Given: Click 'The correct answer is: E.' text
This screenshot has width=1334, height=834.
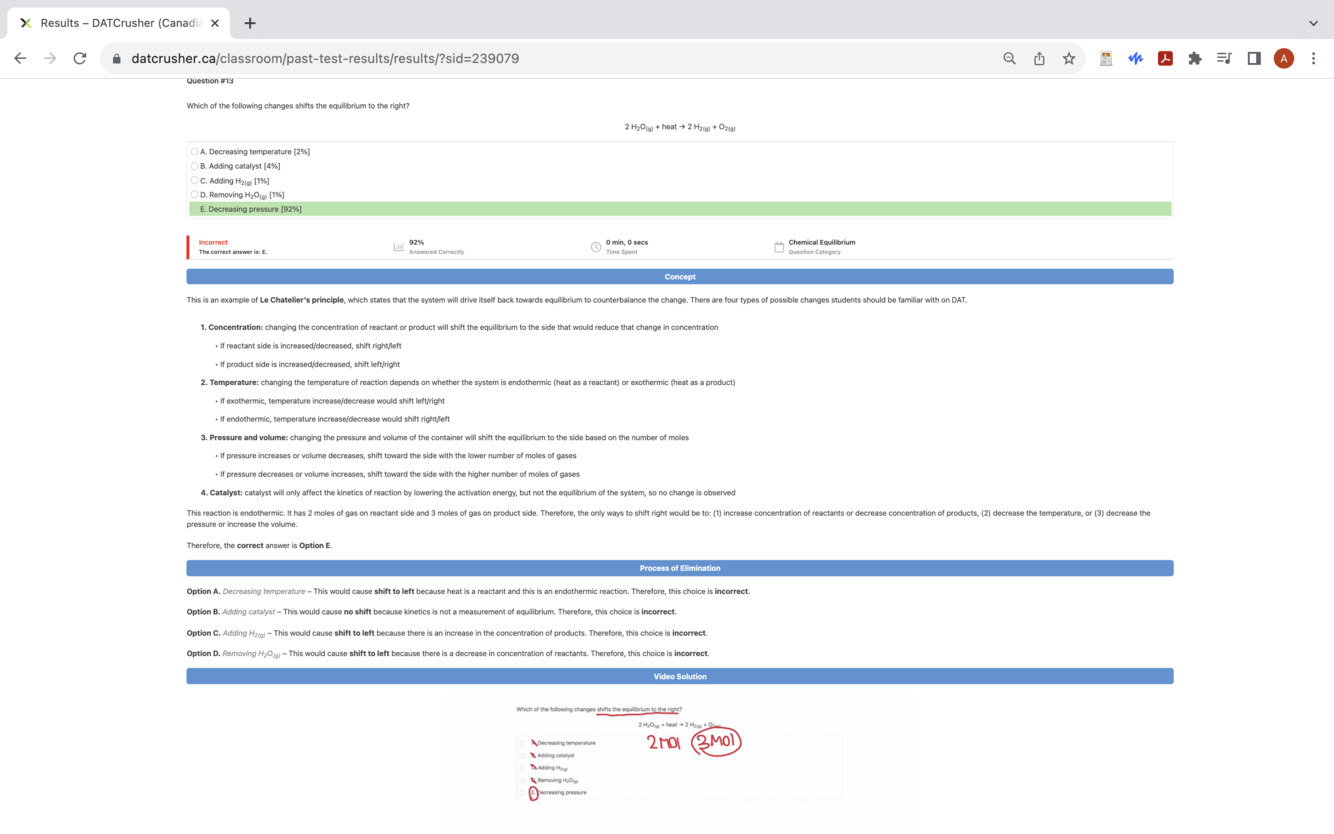Looking at the screenshot, I should tap(233, 252).
